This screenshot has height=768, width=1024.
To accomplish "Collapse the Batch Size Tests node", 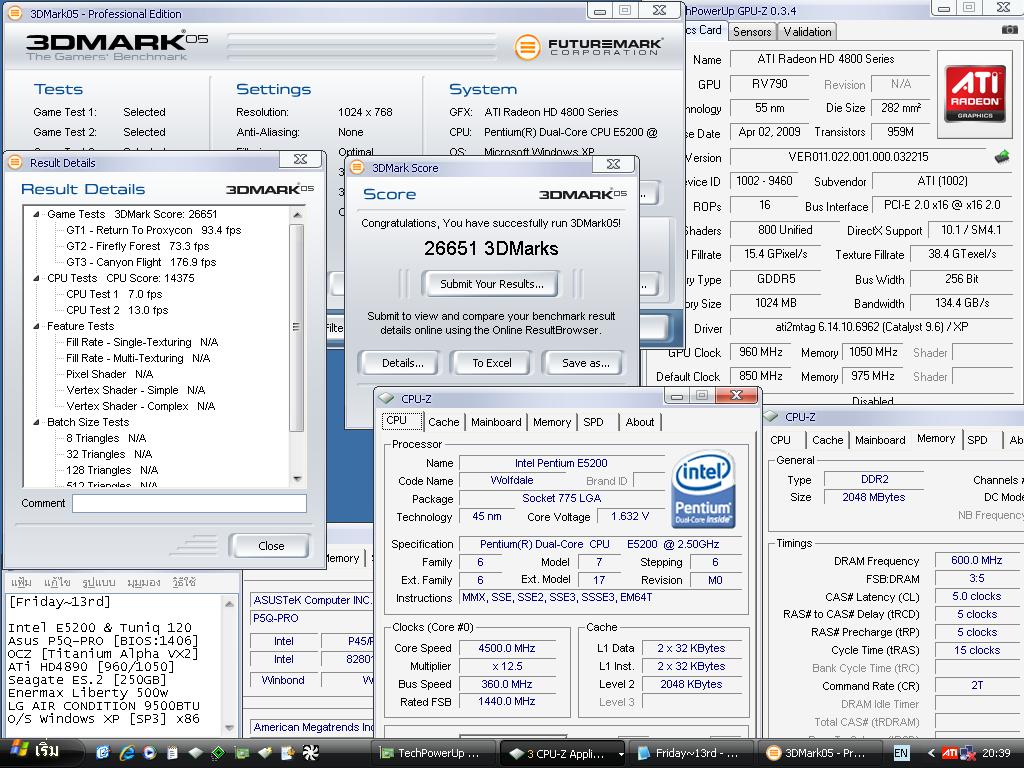I will (x=37, y=422).
